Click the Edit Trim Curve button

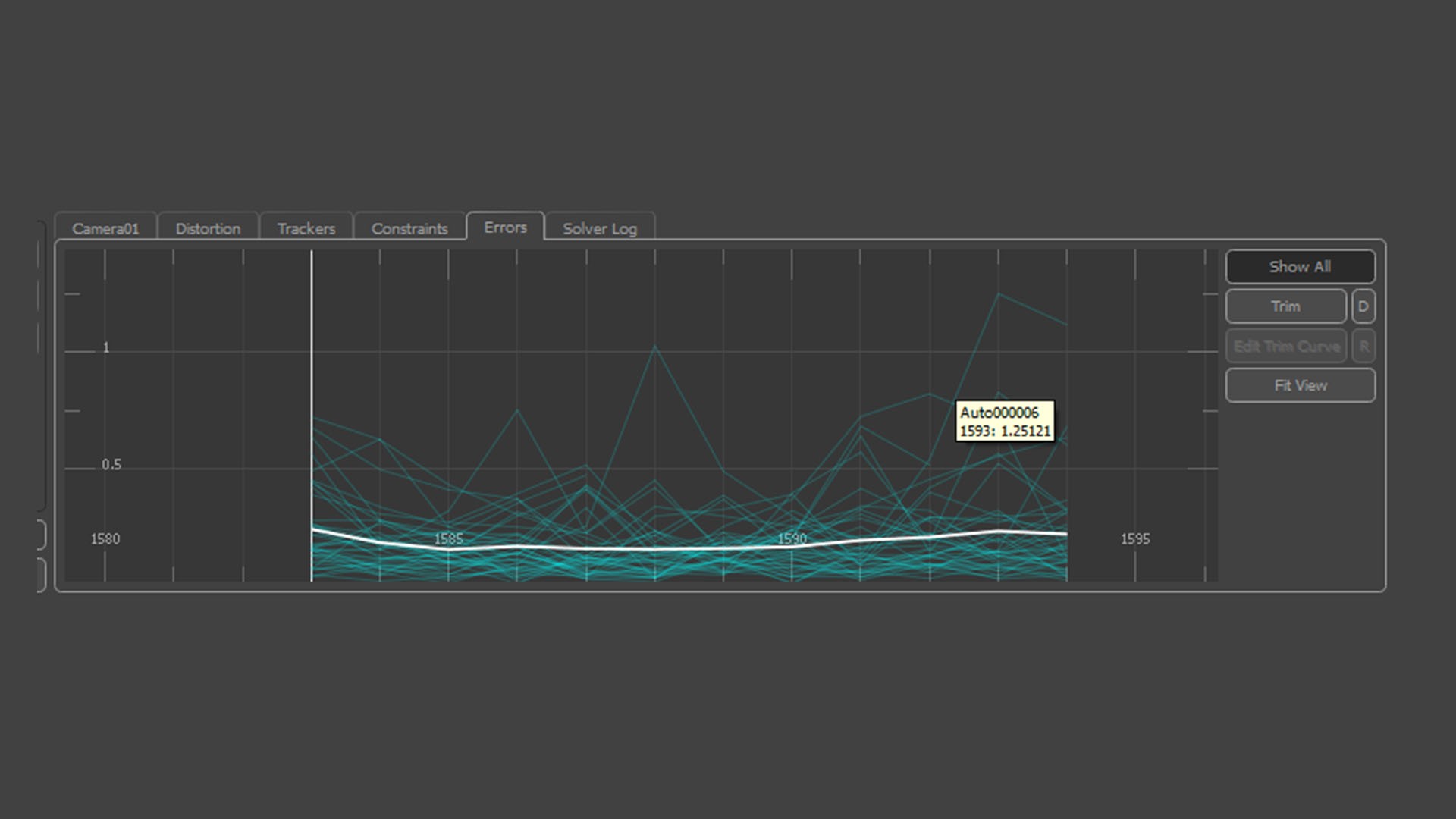1286,347
